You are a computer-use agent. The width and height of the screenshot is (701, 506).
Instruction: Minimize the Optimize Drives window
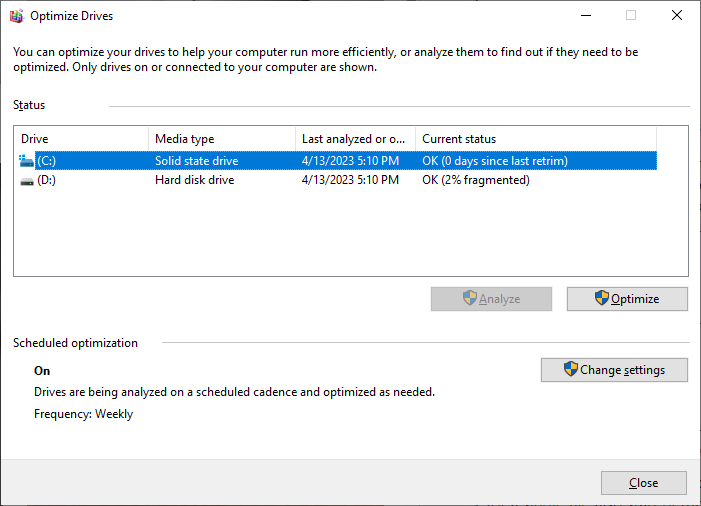point(586,16)
